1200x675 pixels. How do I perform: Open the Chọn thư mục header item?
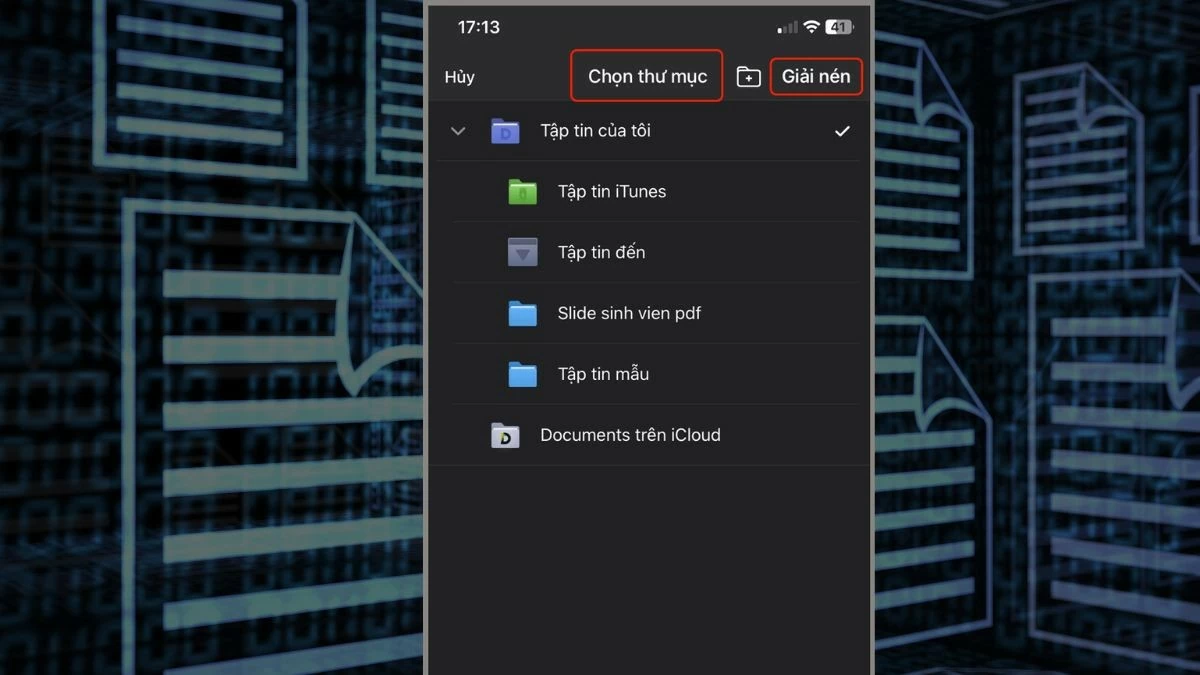(x=646, y=75)
